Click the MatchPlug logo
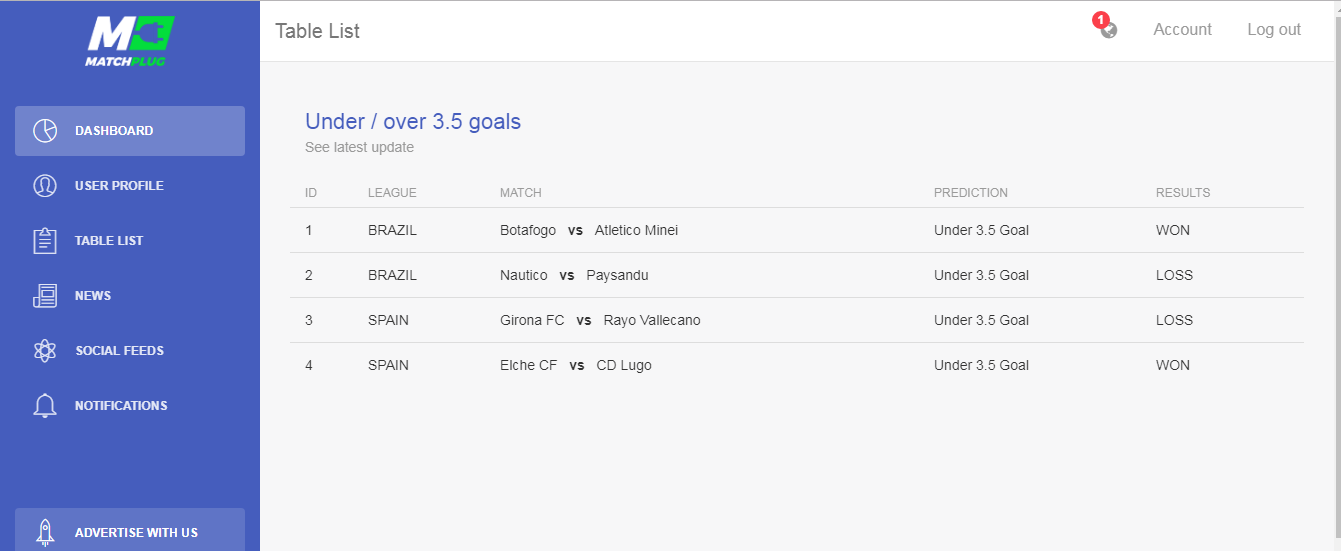This screenshot has height=551, width=1341. (130, 42)
